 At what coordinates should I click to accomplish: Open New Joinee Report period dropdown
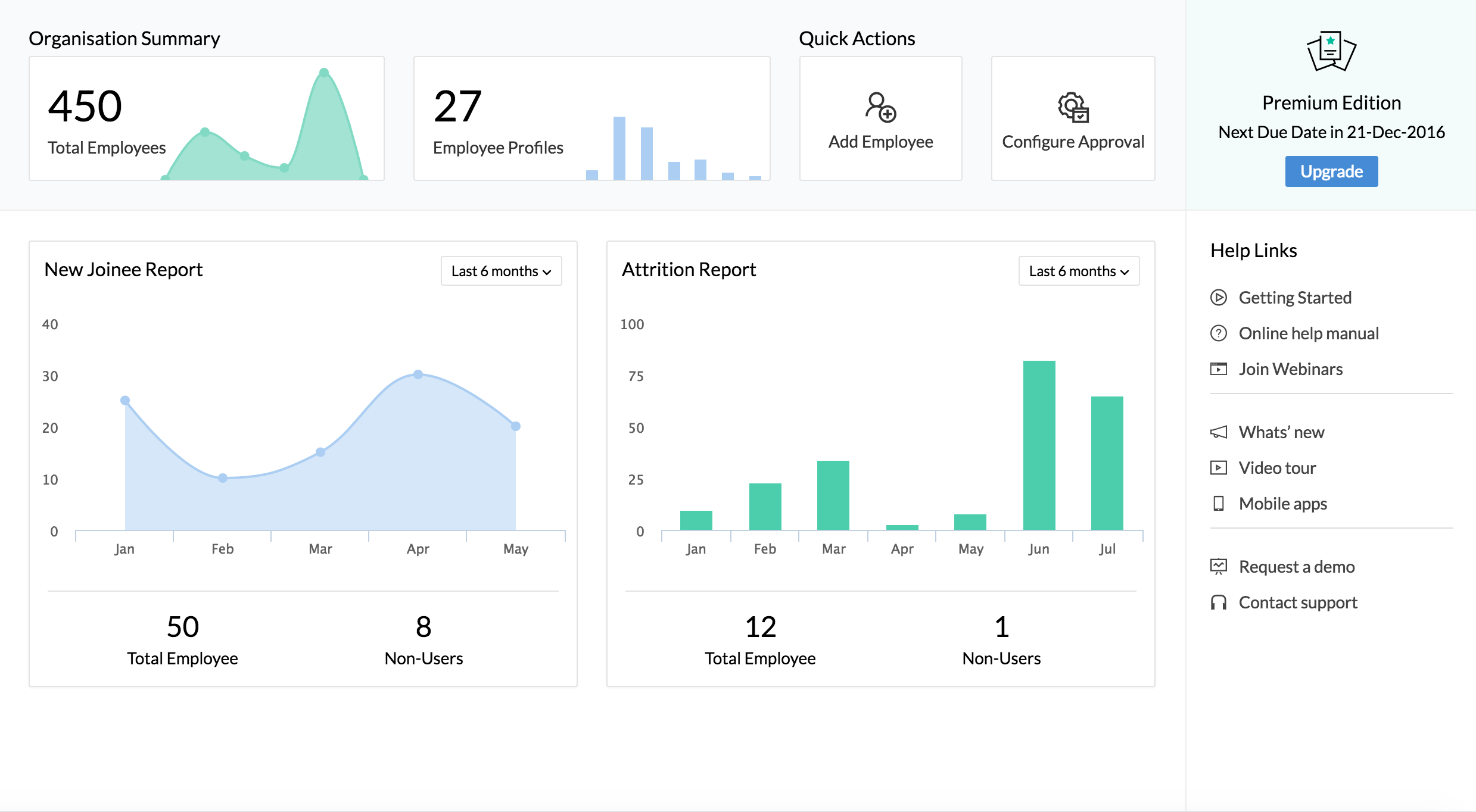(x=501, y=271)
